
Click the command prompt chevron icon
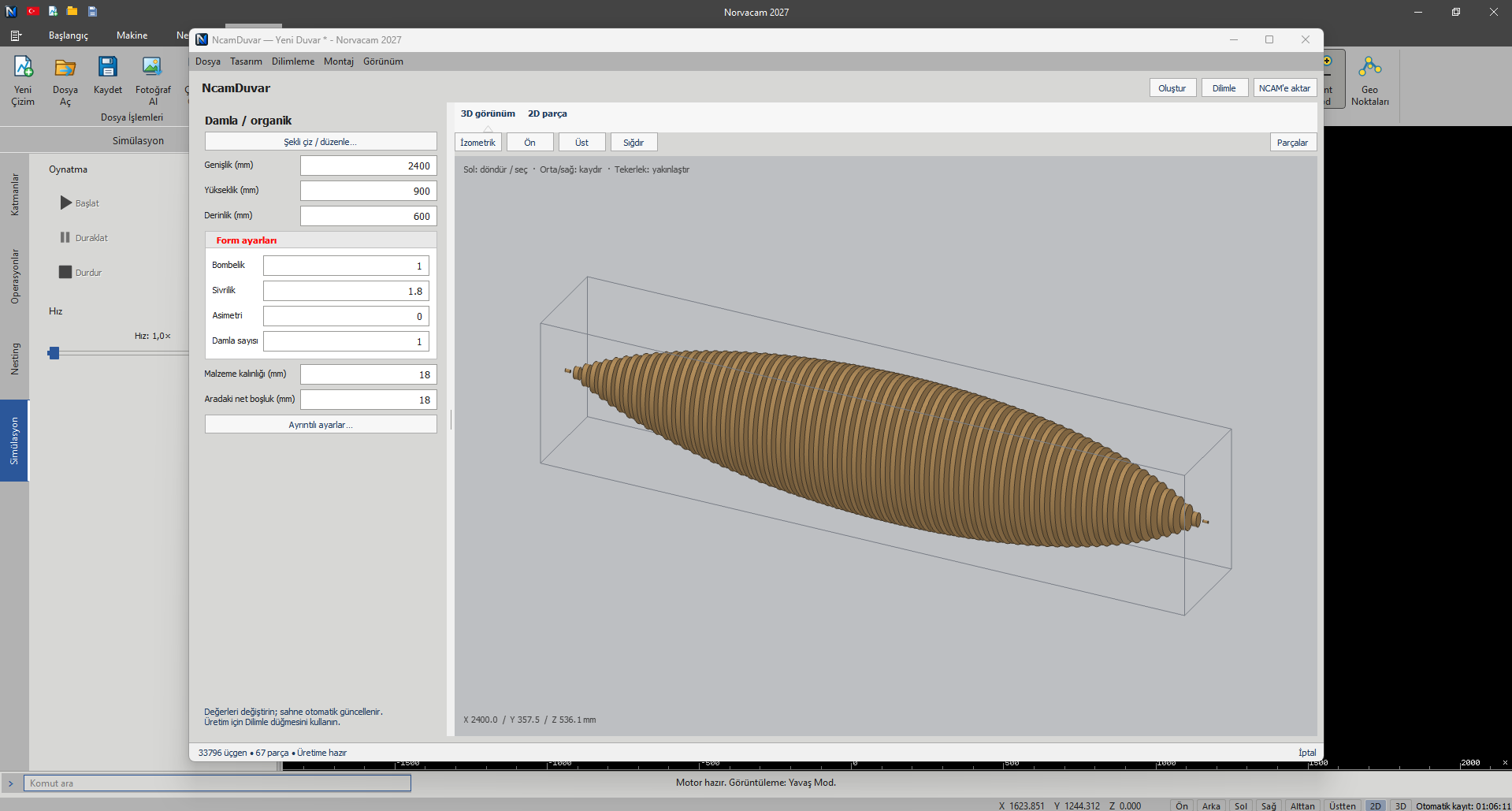(11, 783)
